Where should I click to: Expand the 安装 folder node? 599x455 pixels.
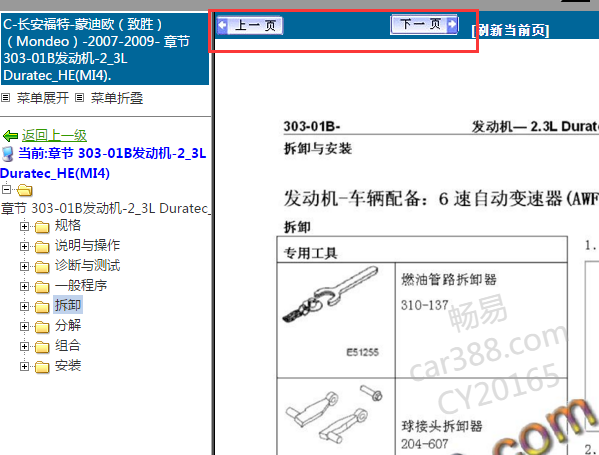coord(24,366)
